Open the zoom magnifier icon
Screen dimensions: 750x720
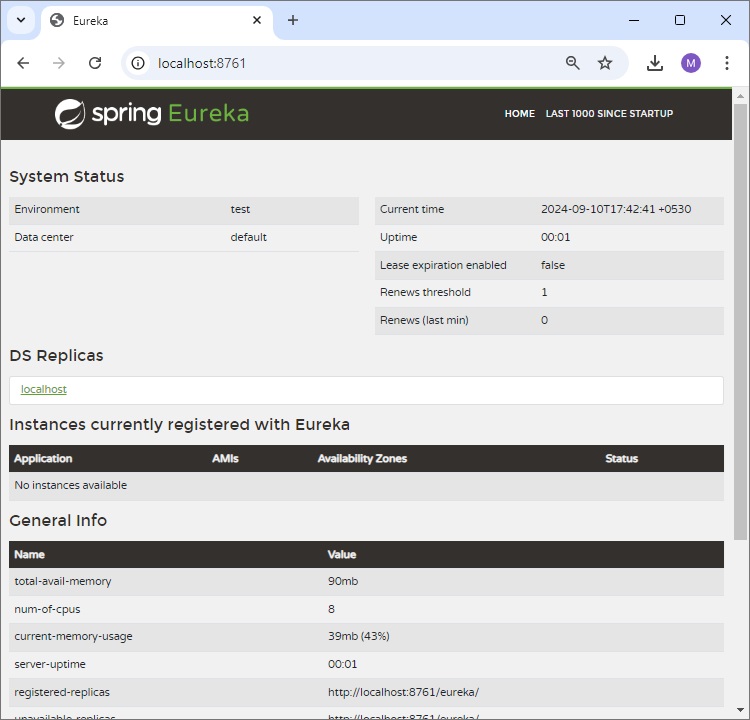(x=573, y=63)
